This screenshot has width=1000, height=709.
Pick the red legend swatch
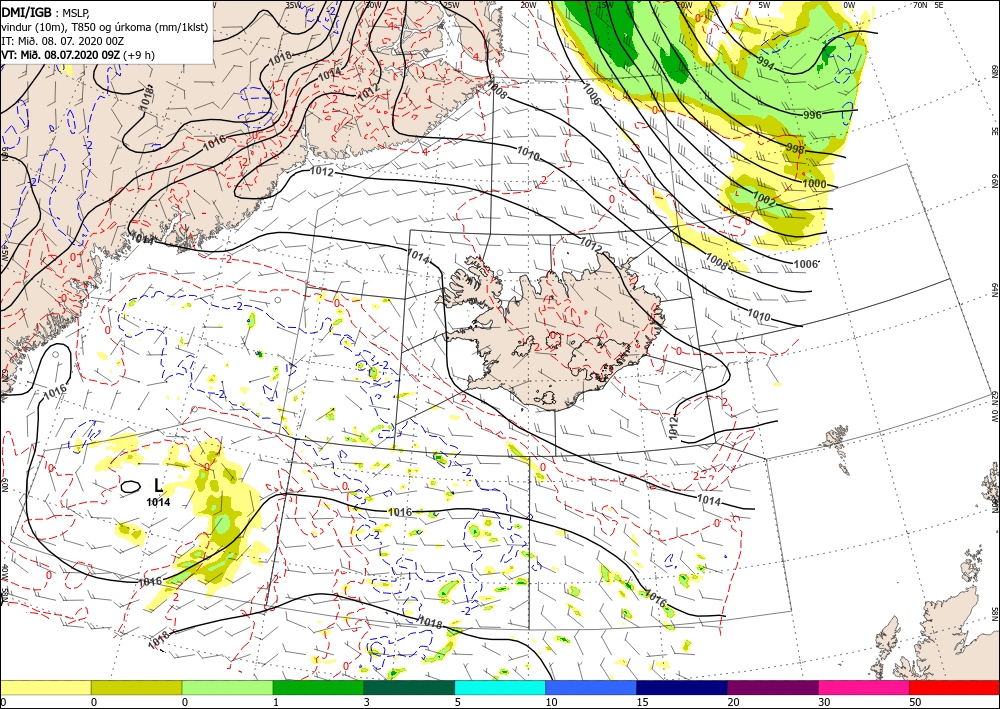(x=954, y=687)
